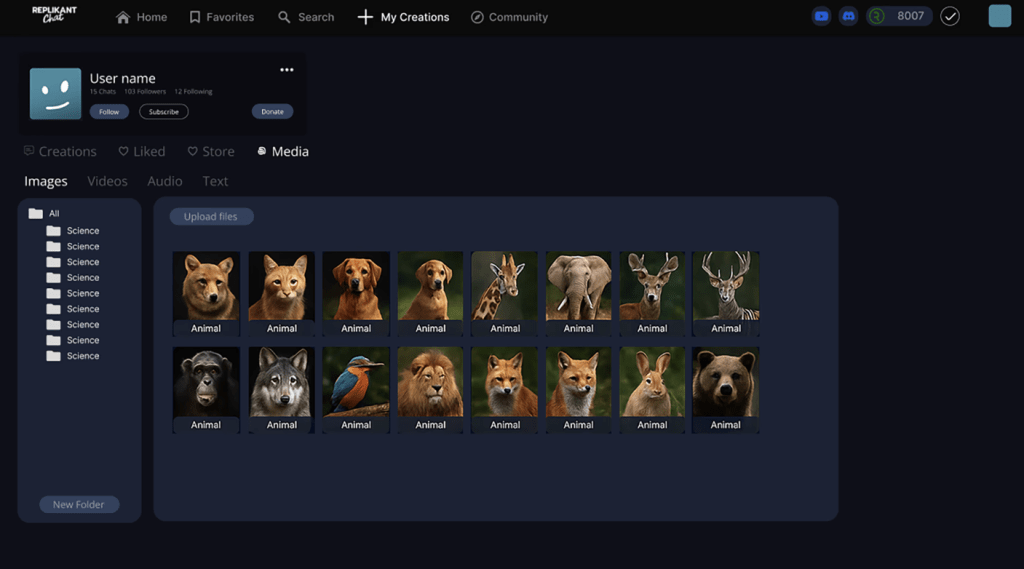This screenshot has width=1024, height=569.
Task: Open the Community page
Action: point(509,17)
